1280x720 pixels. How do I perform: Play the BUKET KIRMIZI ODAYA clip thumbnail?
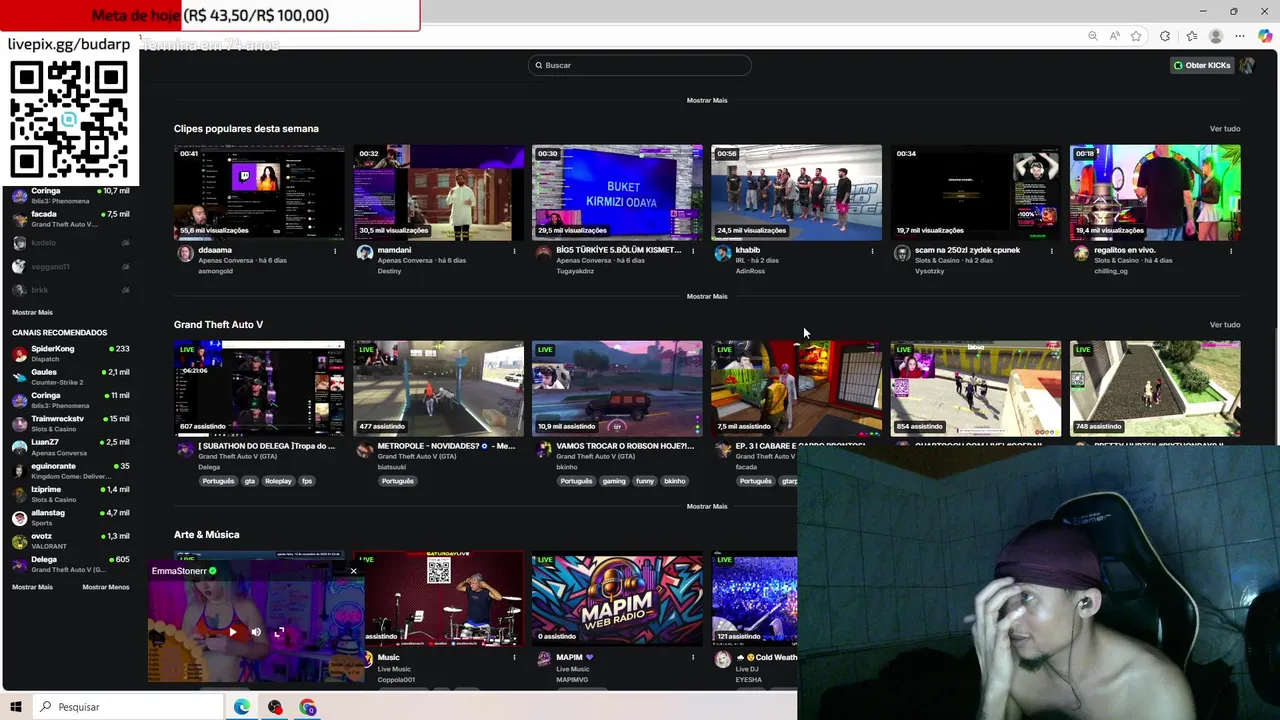tap(617, 193)
